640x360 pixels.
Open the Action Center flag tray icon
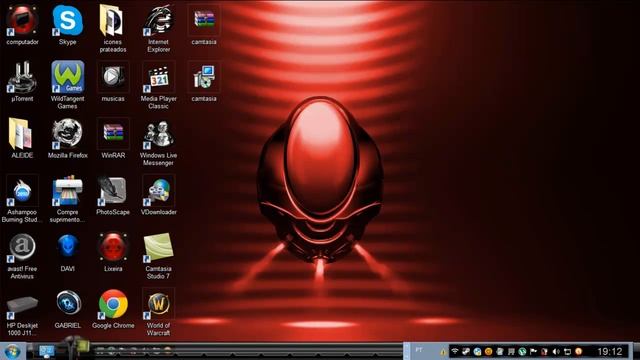[x=533, y=351]
